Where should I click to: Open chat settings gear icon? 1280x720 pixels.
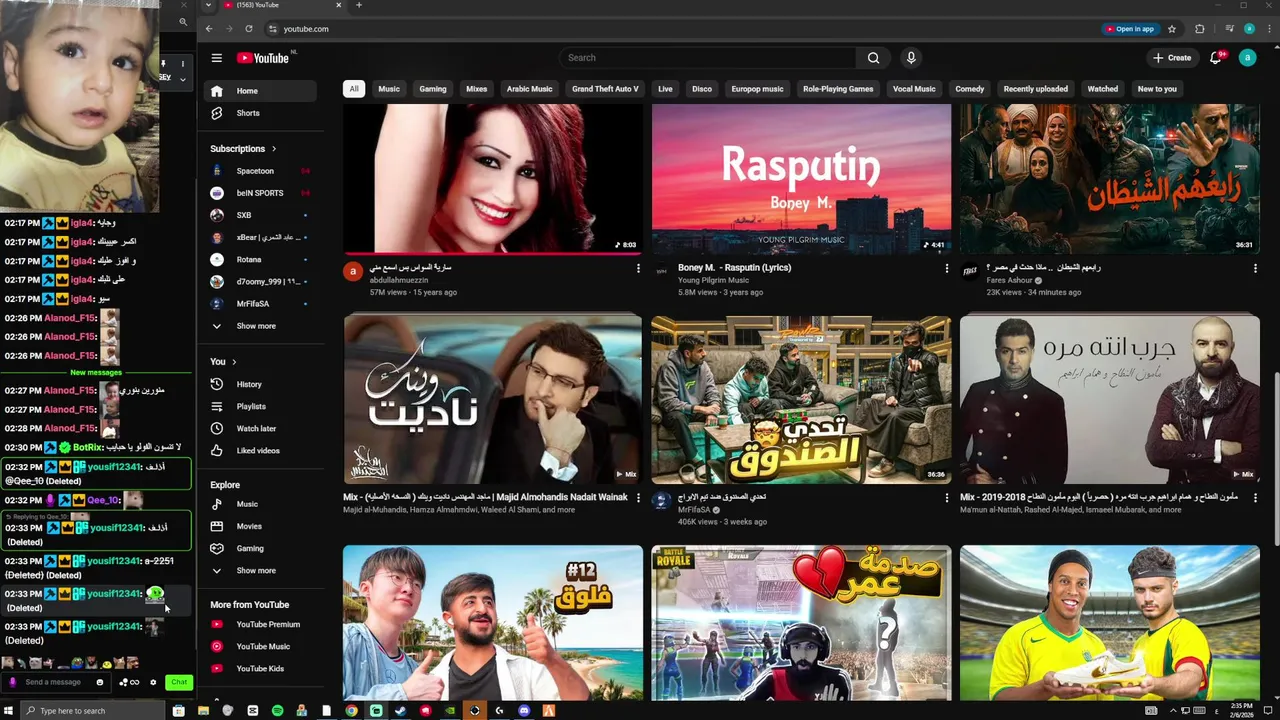(x=153, y=682)
